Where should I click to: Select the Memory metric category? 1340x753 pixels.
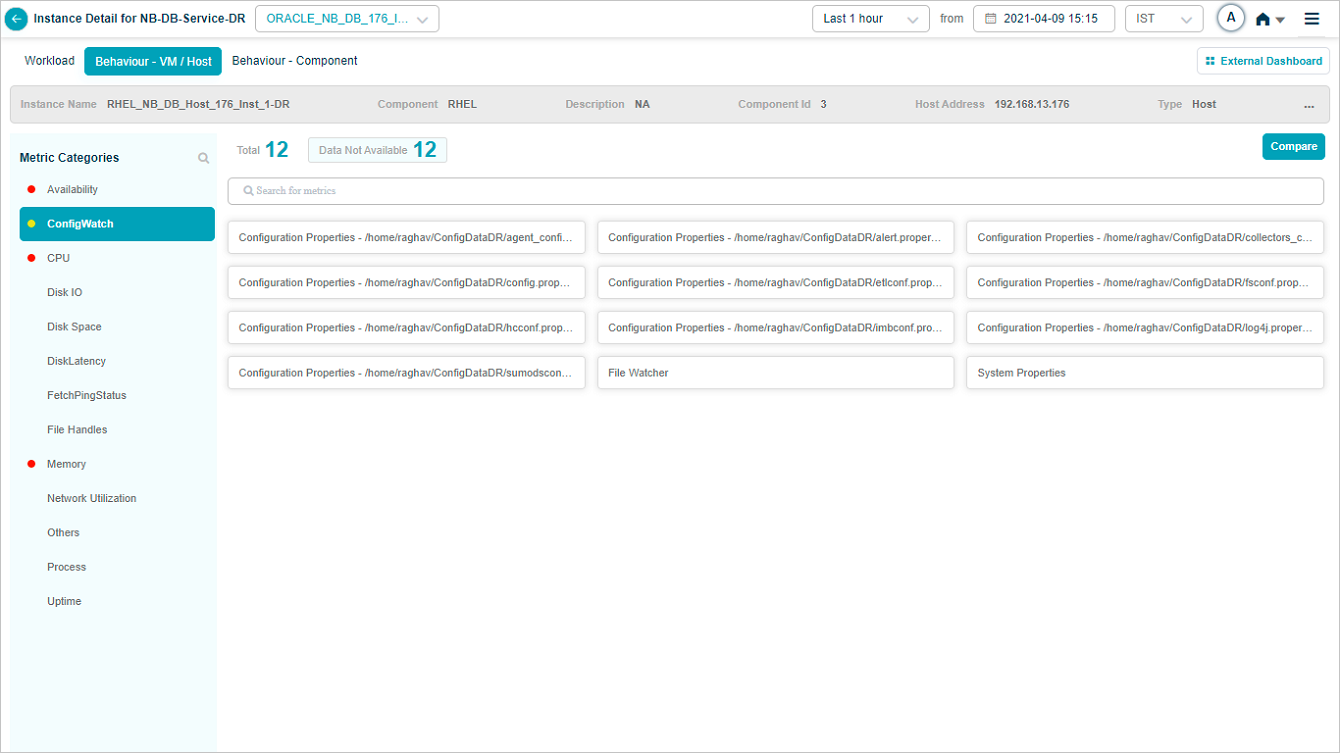tap(66, 464)
